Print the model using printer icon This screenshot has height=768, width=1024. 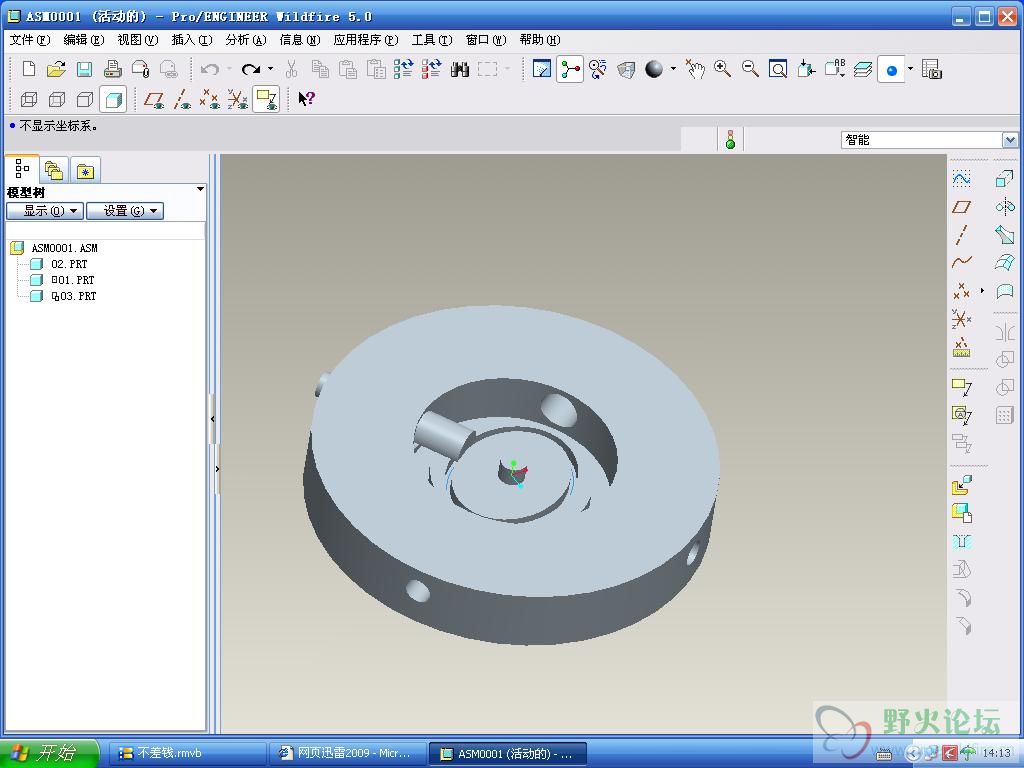[x=113, y=69]
